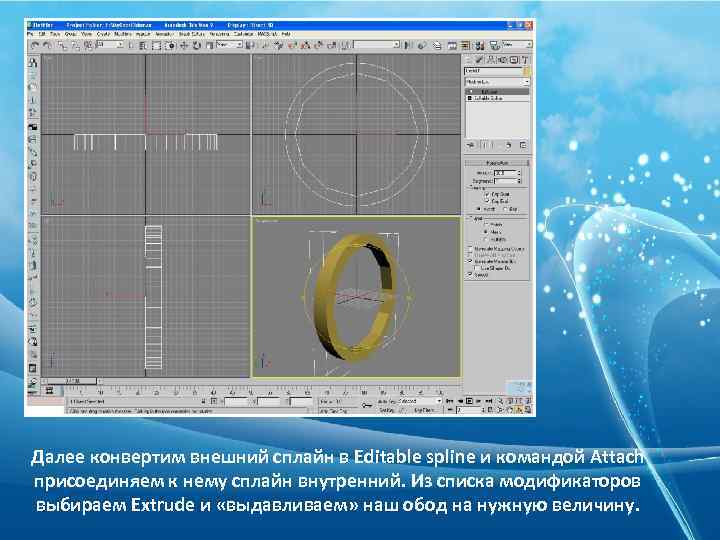Toggle the Cap End checkbox

(487, 201)
